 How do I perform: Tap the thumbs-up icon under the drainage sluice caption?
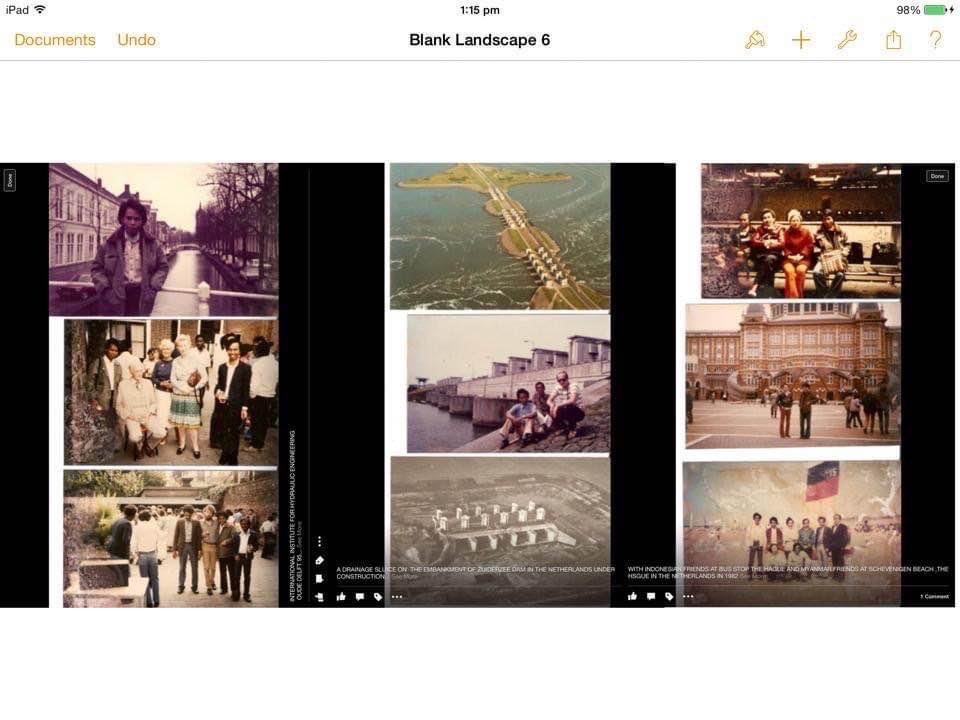coord(341,597)
